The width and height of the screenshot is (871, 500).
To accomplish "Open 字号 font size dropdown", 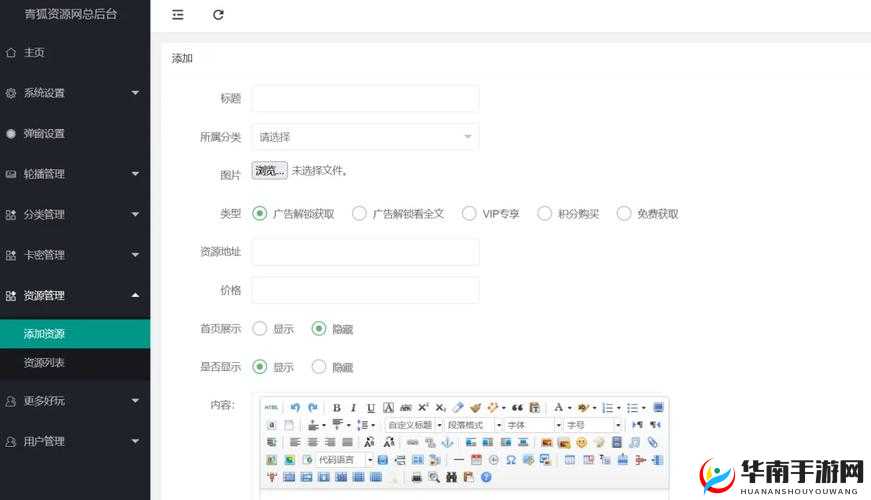I will 593,425.
